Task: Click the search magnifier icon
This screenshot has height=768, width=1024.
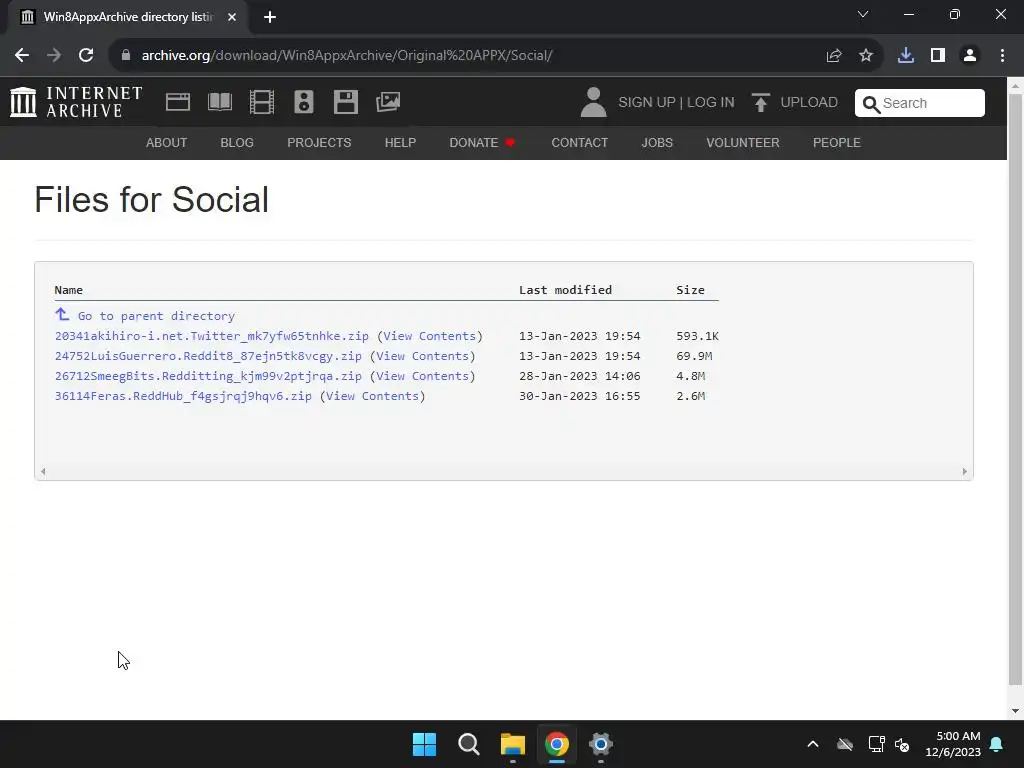Action: click(871, 104)
